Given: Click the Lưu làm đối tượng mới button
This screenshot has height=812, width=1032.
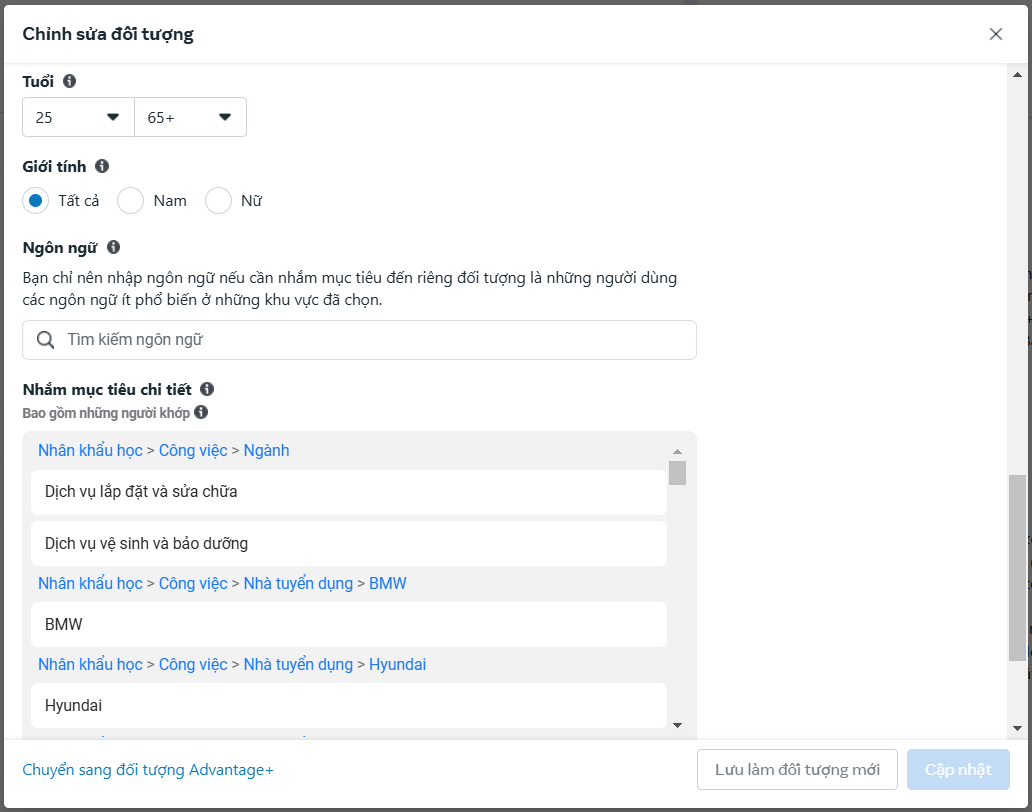Looking at the screenshot, I should [x=797, y=770].
